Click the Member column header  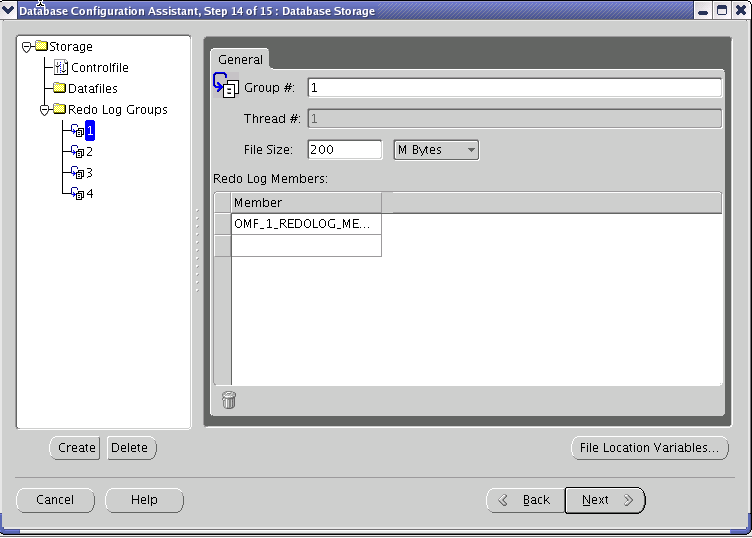(306, 203)
